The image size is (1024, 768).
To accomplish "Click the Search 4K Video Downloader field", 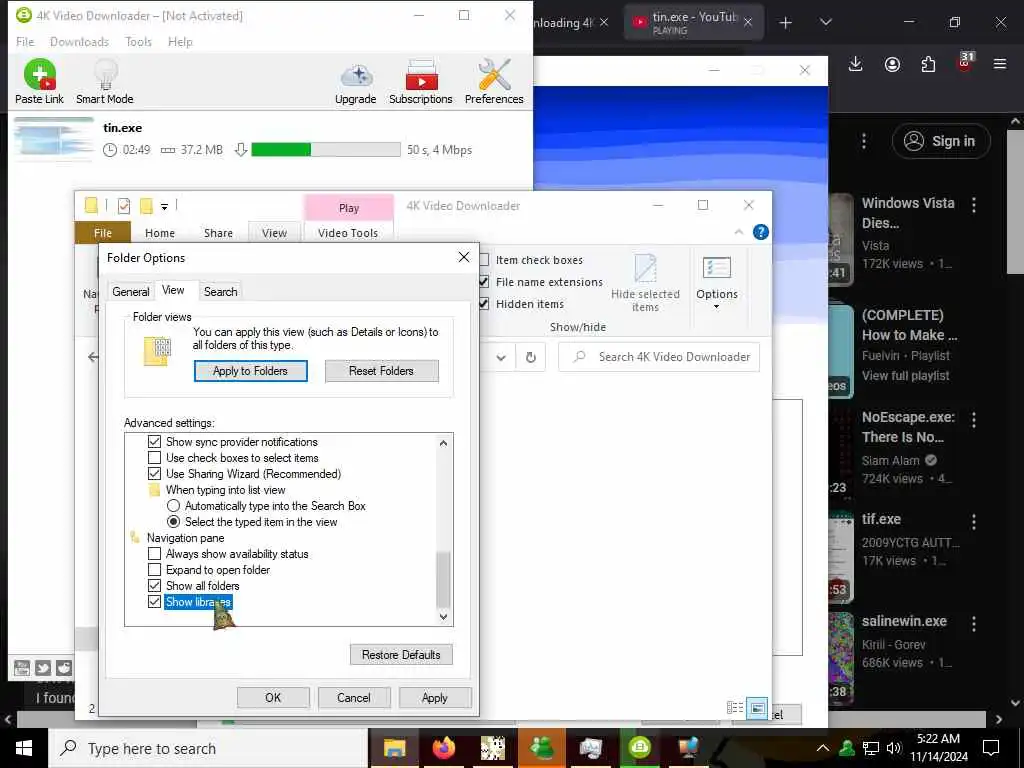I will click(x=660, y=357).
